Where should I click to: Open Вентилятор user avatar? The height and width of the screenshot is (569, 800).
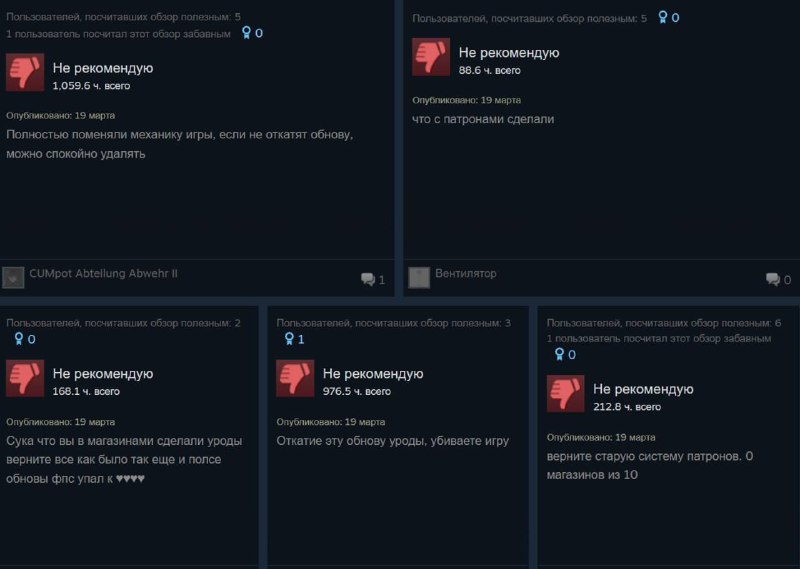[x=419, y=278]
